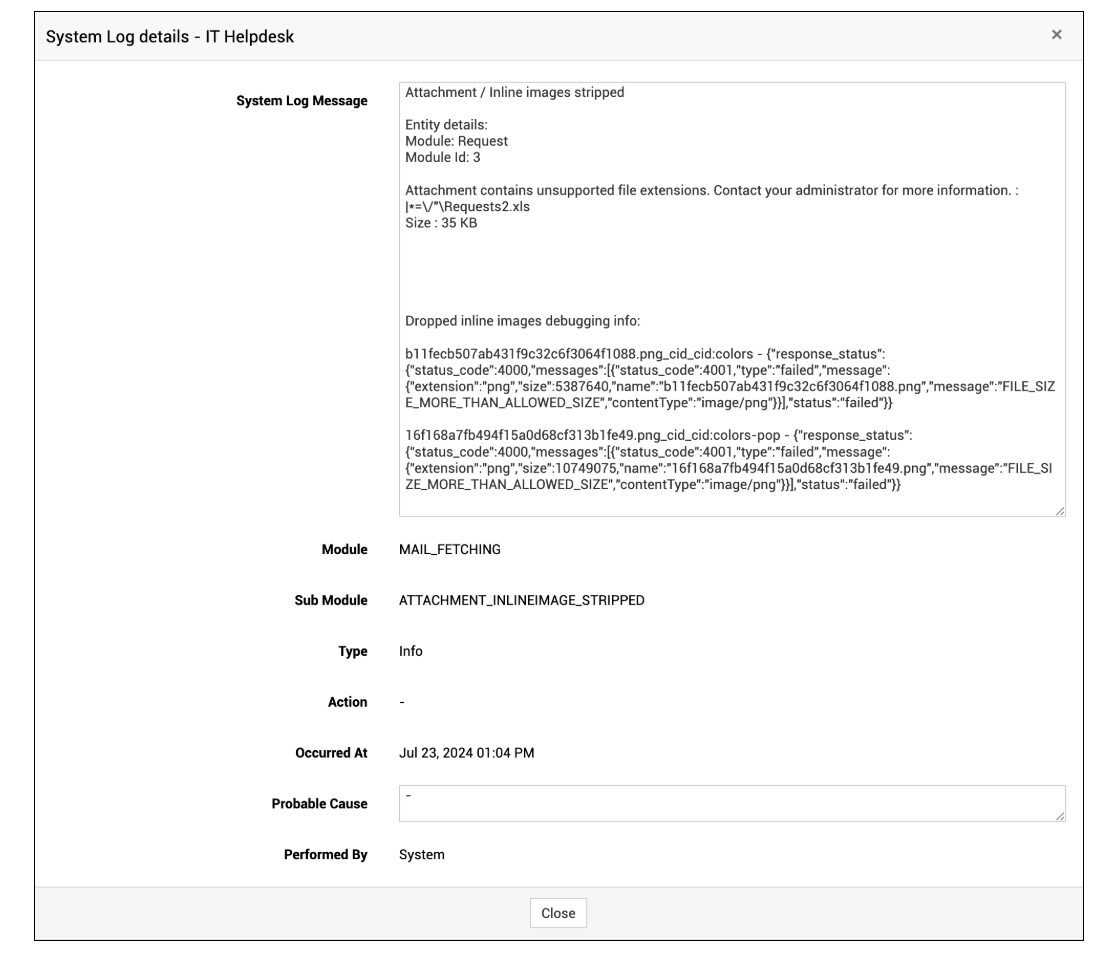The height and width of the screenshot is (953, 1107).
Task: Click the Probable Cause field resize handle
Action: click(x=1060, y=817)
